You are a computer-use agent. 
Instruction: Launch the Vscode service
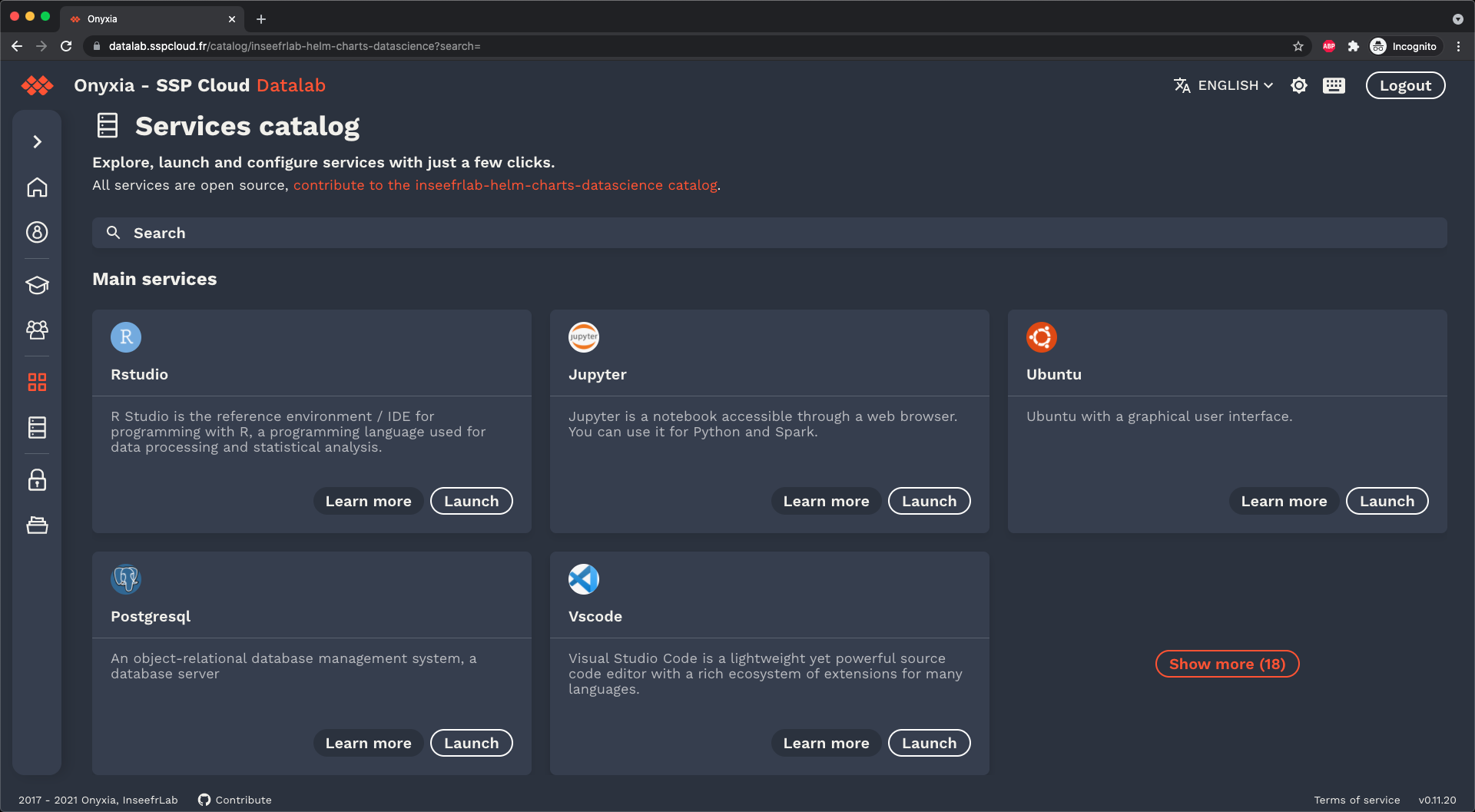(929, 743)
